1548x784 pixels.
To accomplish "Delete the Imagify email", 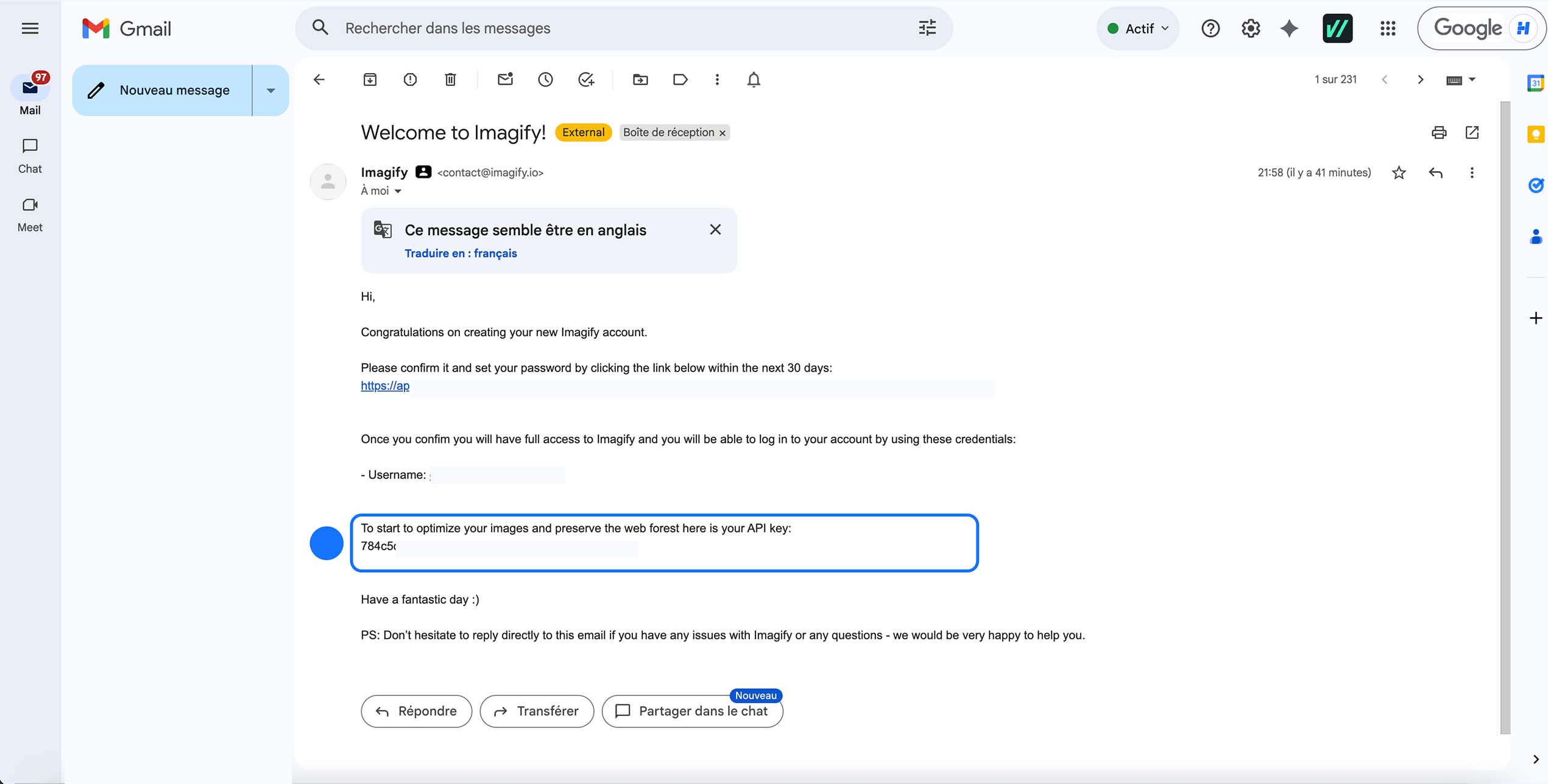I will pyautogui.click(x=450, y=79).
